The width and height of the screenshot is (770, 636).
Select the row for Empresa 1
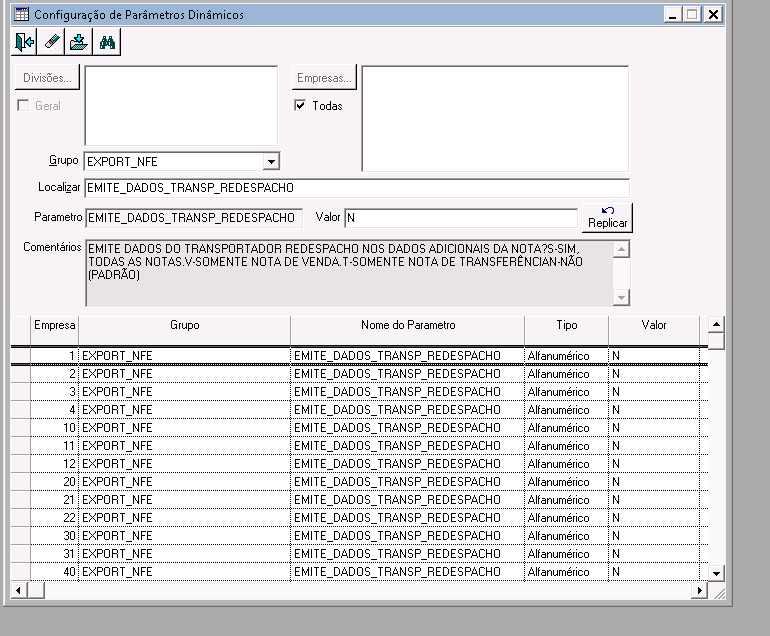[x=359, y=356]
